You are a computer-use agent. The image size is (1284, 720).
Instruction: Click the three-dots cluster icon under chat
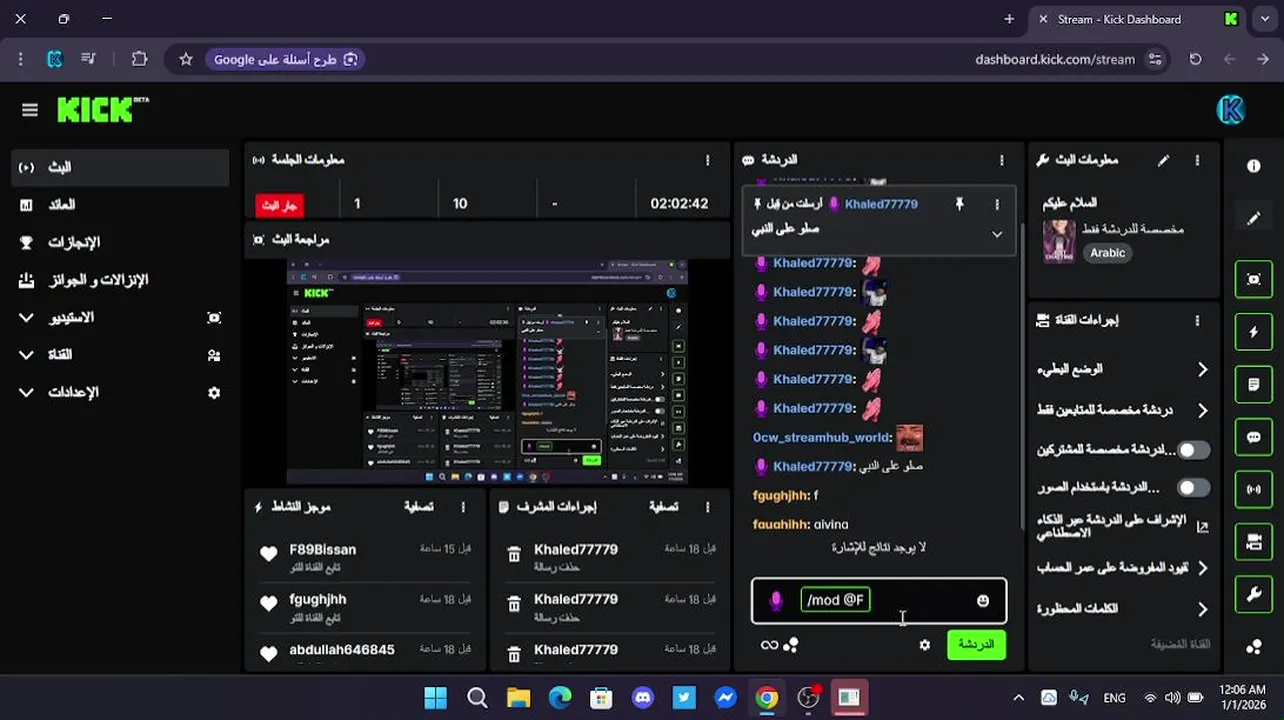point(791,645)
